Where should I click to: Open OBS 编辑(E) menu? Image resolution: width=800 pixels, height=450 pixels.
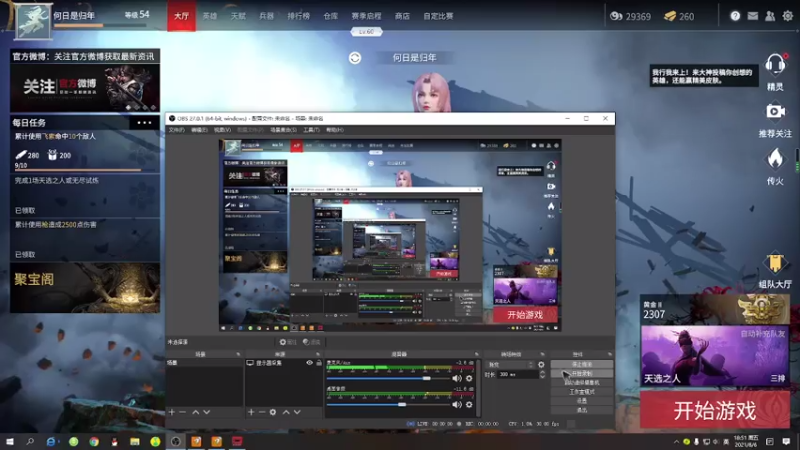(x=199, y=130)
